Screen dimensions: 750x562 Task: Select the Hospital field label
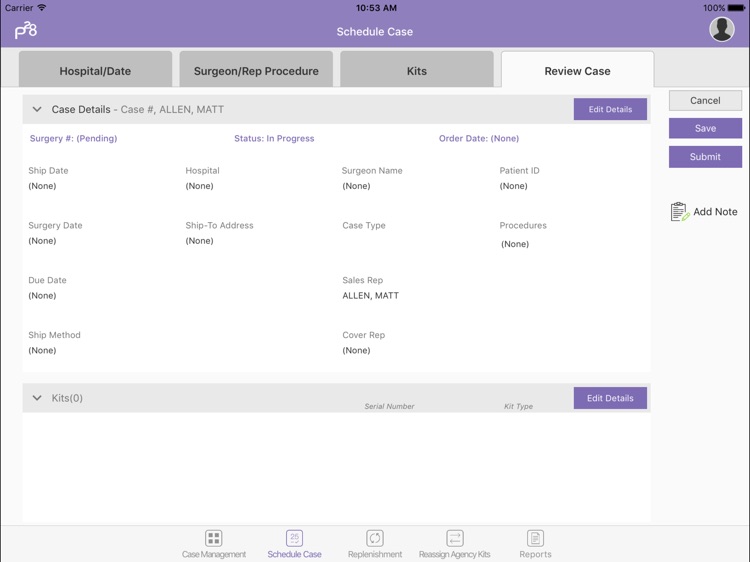pos(202,170)
